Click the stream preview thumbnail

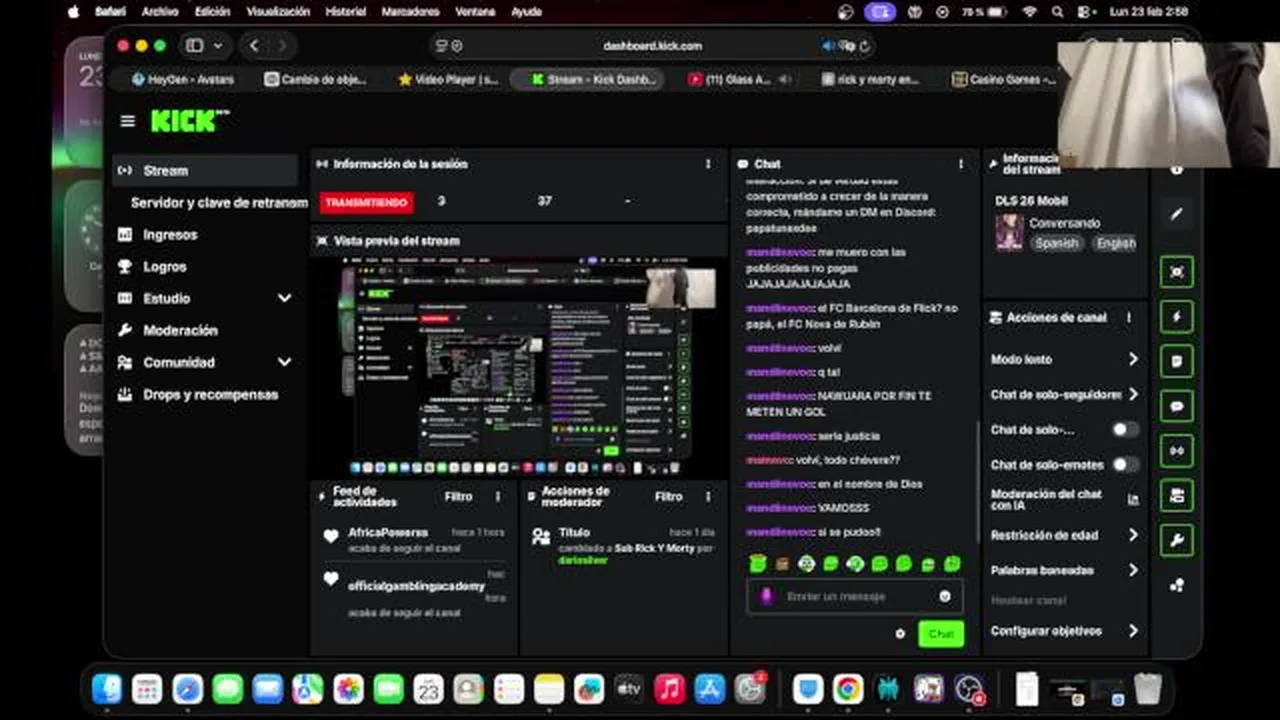[518, 367]
